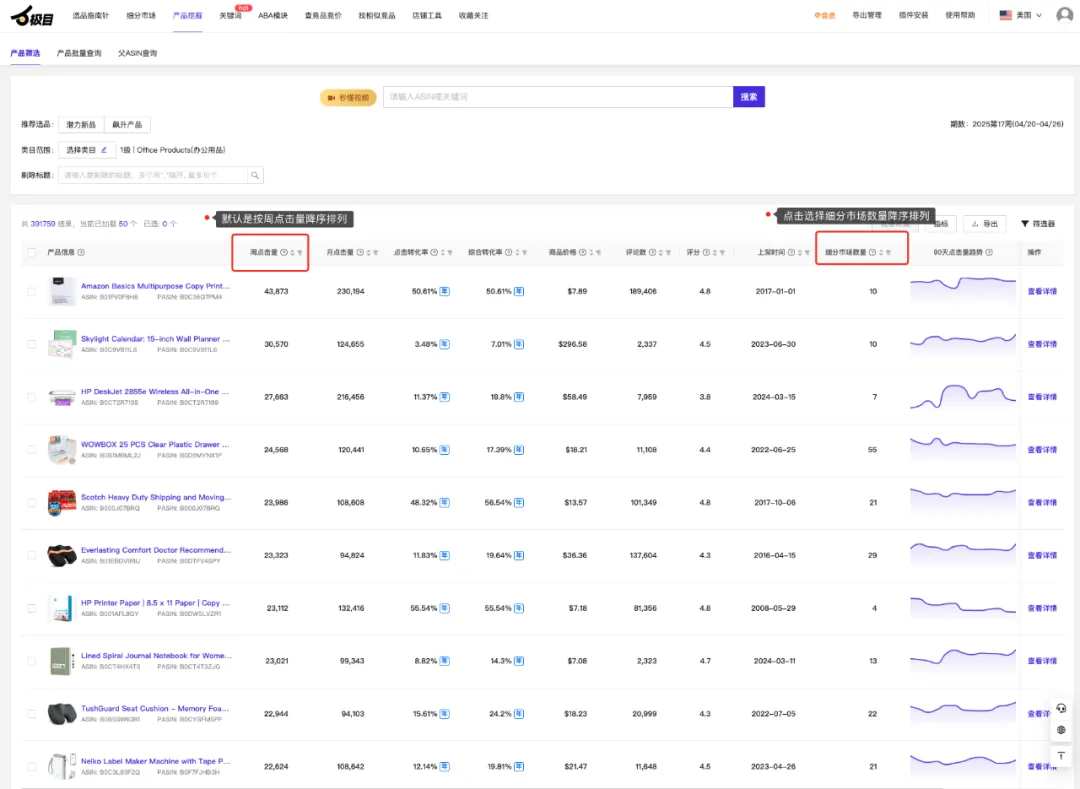Click the magnifier icon in 剔除标题 field
This screenshot has width=1080, height=789.
coord(256,175)
